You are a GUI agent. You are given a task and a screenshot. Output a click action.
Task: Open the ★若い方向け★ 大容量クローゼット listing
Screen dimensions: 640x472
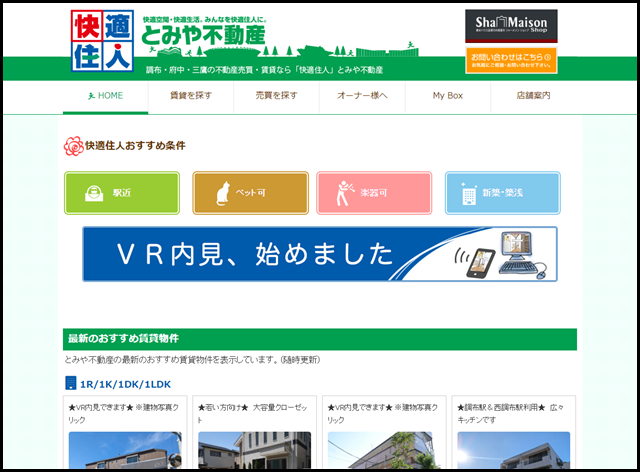(x=253, y=414)
